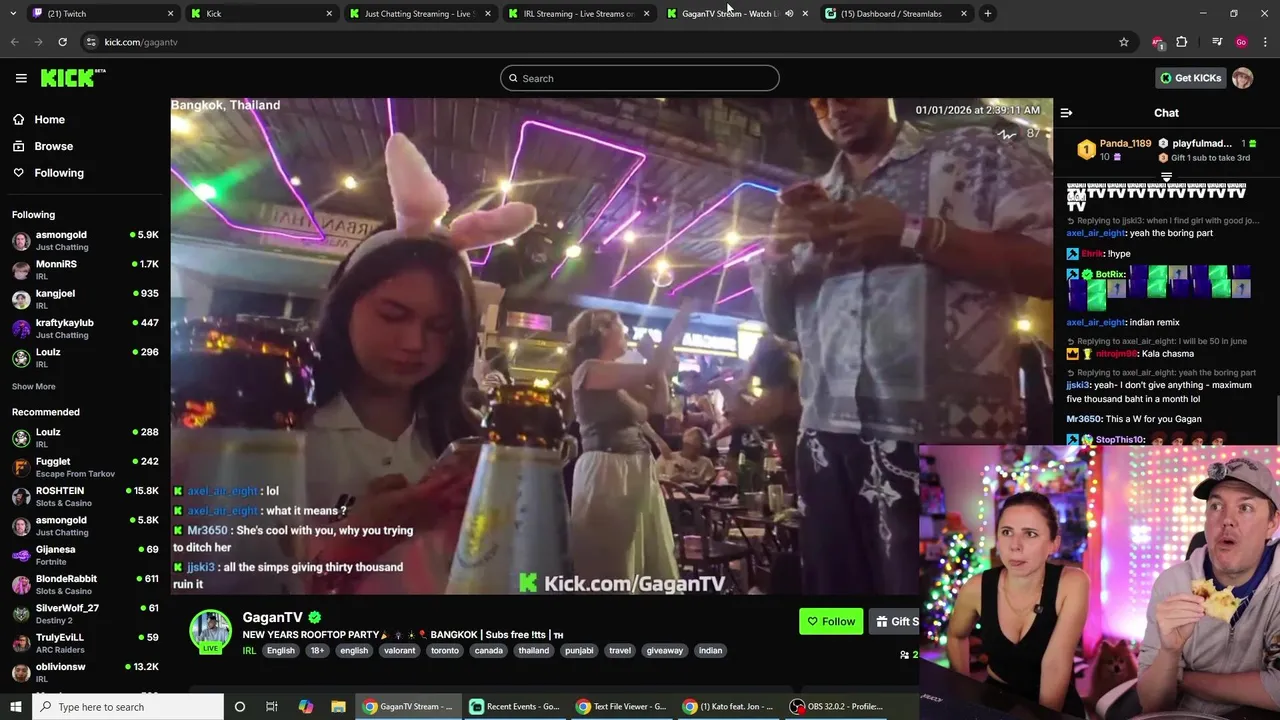Viewport: 1280px width, 720px height.
Task: Open the kraftykaylub followed channel
Action: [x=85, y=328]
